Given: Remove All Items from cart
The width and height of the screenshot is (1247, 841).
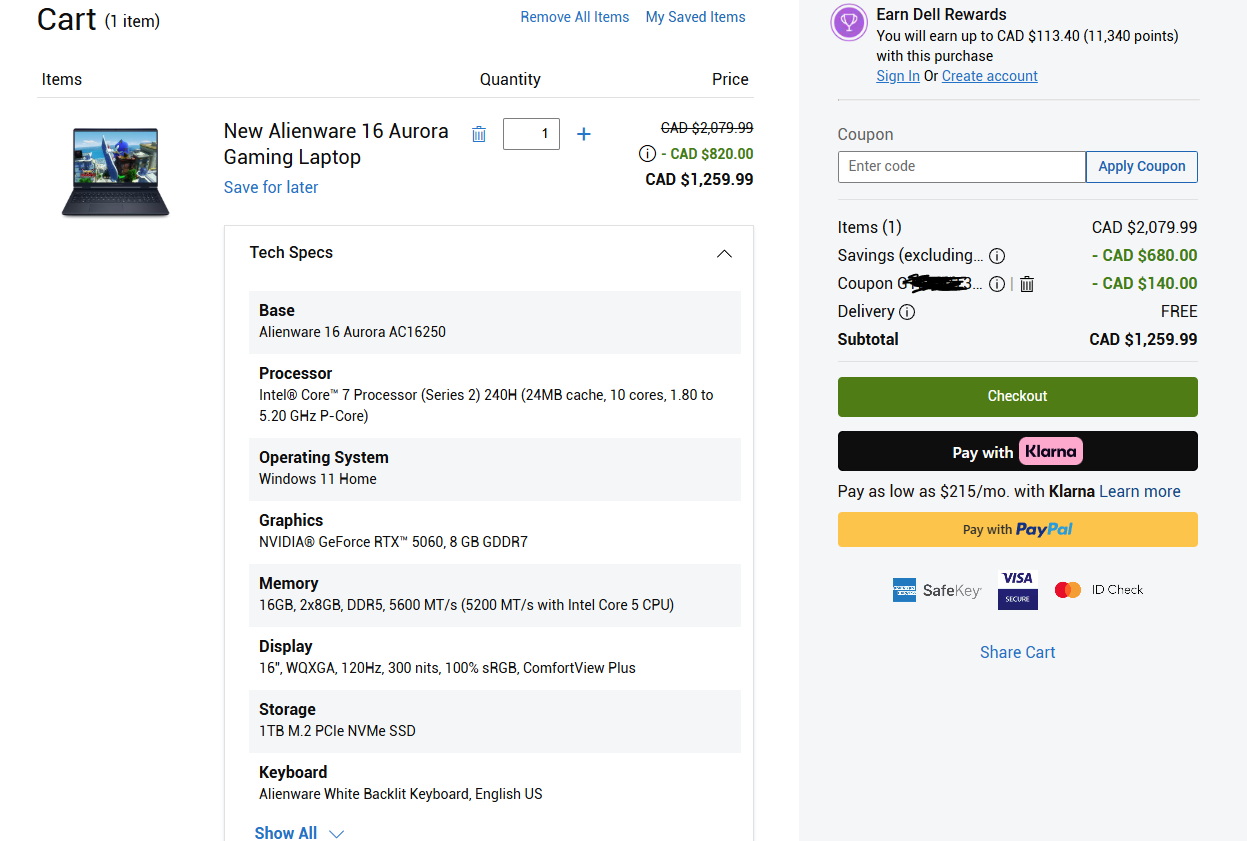Looking at the screenshot, I should (x=575, y=17).
